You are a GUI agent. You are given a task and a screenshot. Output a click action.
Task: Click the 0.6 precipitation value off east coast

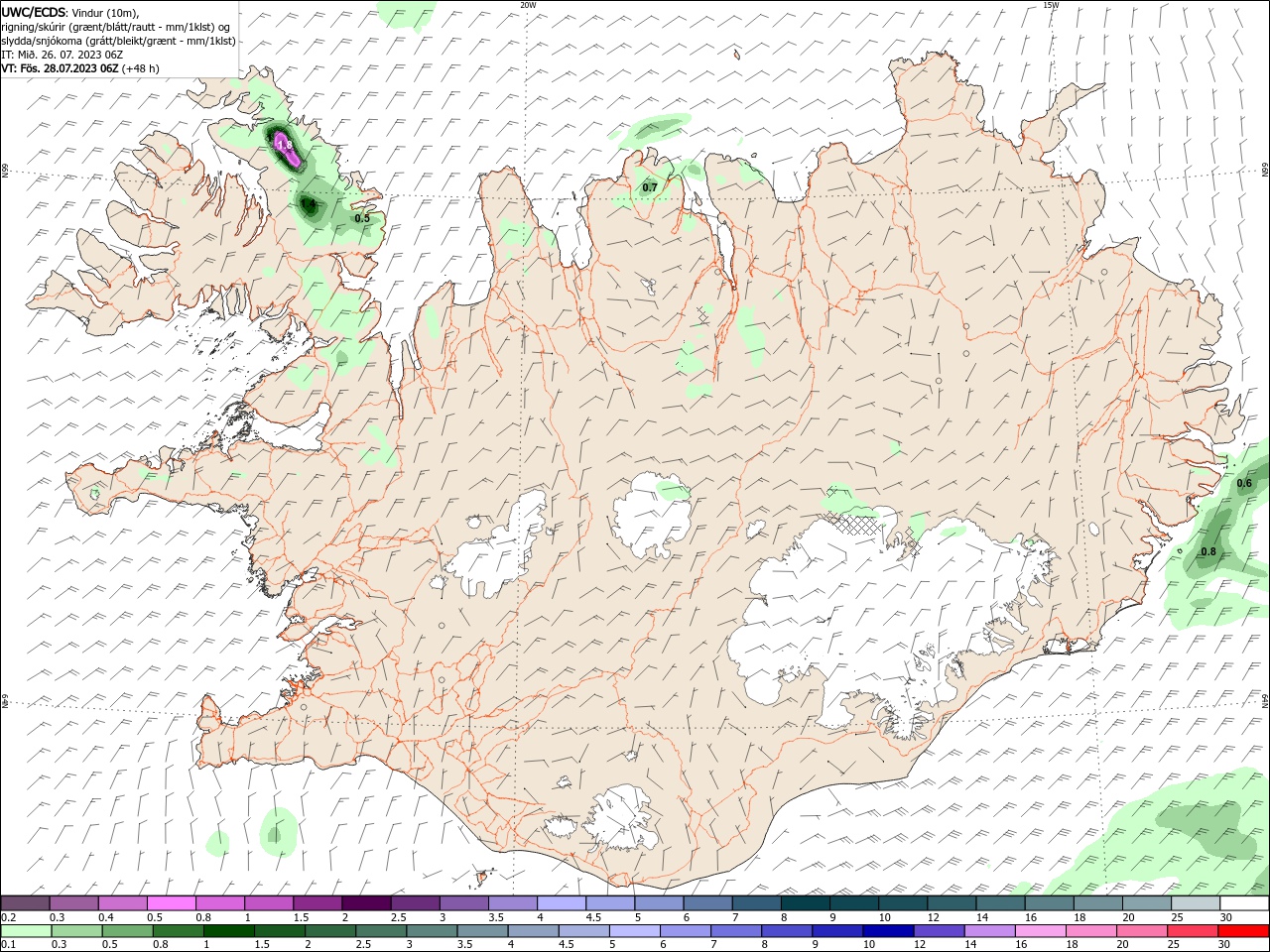point(1244,483)
